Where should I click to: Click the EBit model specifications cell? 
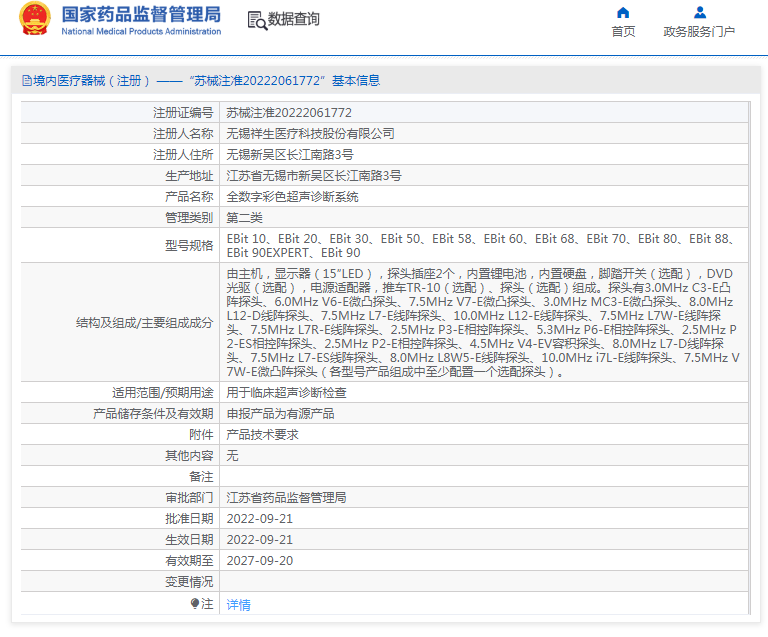(483, 245)
